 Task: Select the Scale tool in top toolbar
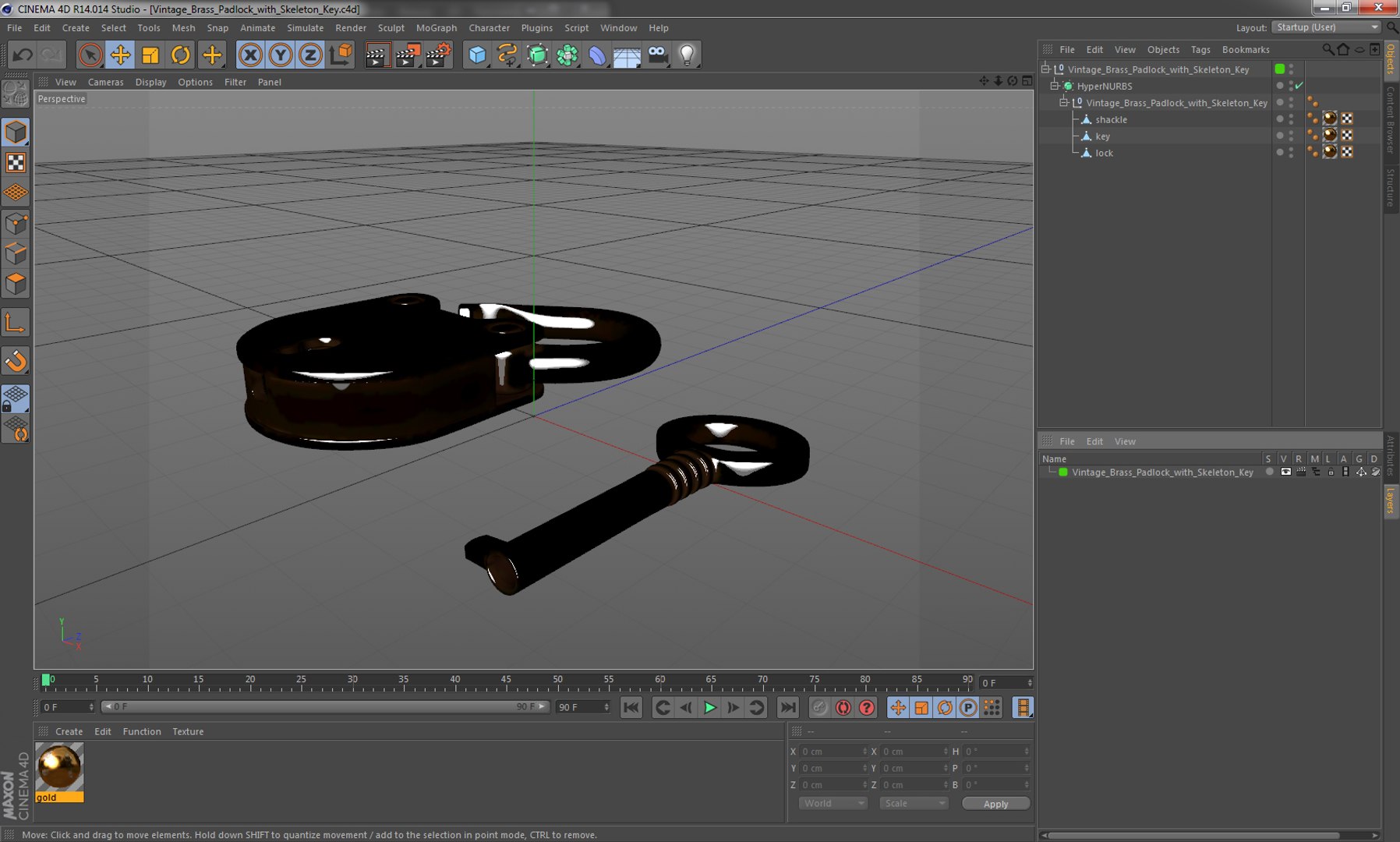150,55
